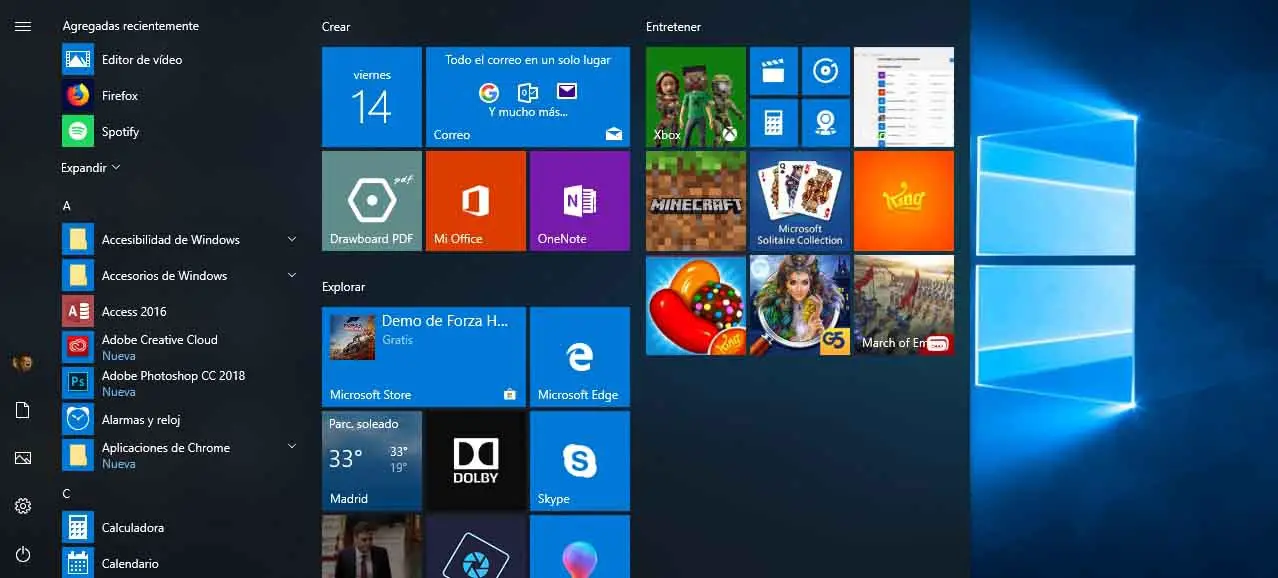Screen dimensions: 1278x578
Task: Open the colorful Paint 3D bottom tile
Action: point(580,546)
